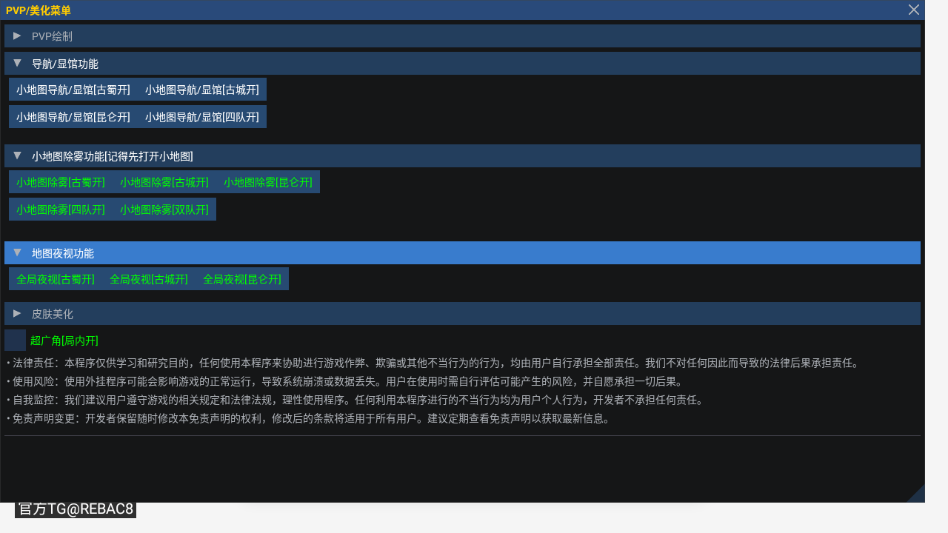Check the 超广角[局内开] checkbox
The image size is (948, 533).
point(15,340)
